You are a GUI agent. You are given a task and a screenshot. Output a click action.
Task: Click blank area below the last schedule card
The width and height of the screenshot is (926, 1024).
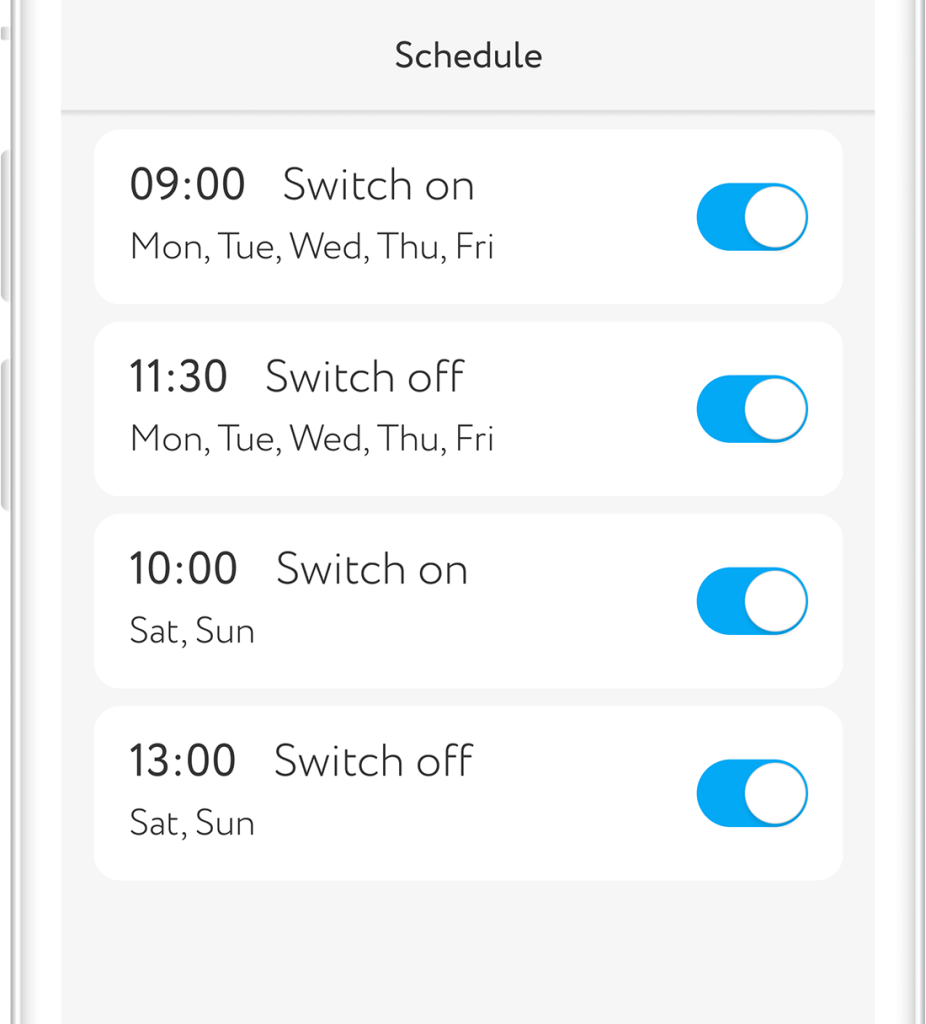468,950
